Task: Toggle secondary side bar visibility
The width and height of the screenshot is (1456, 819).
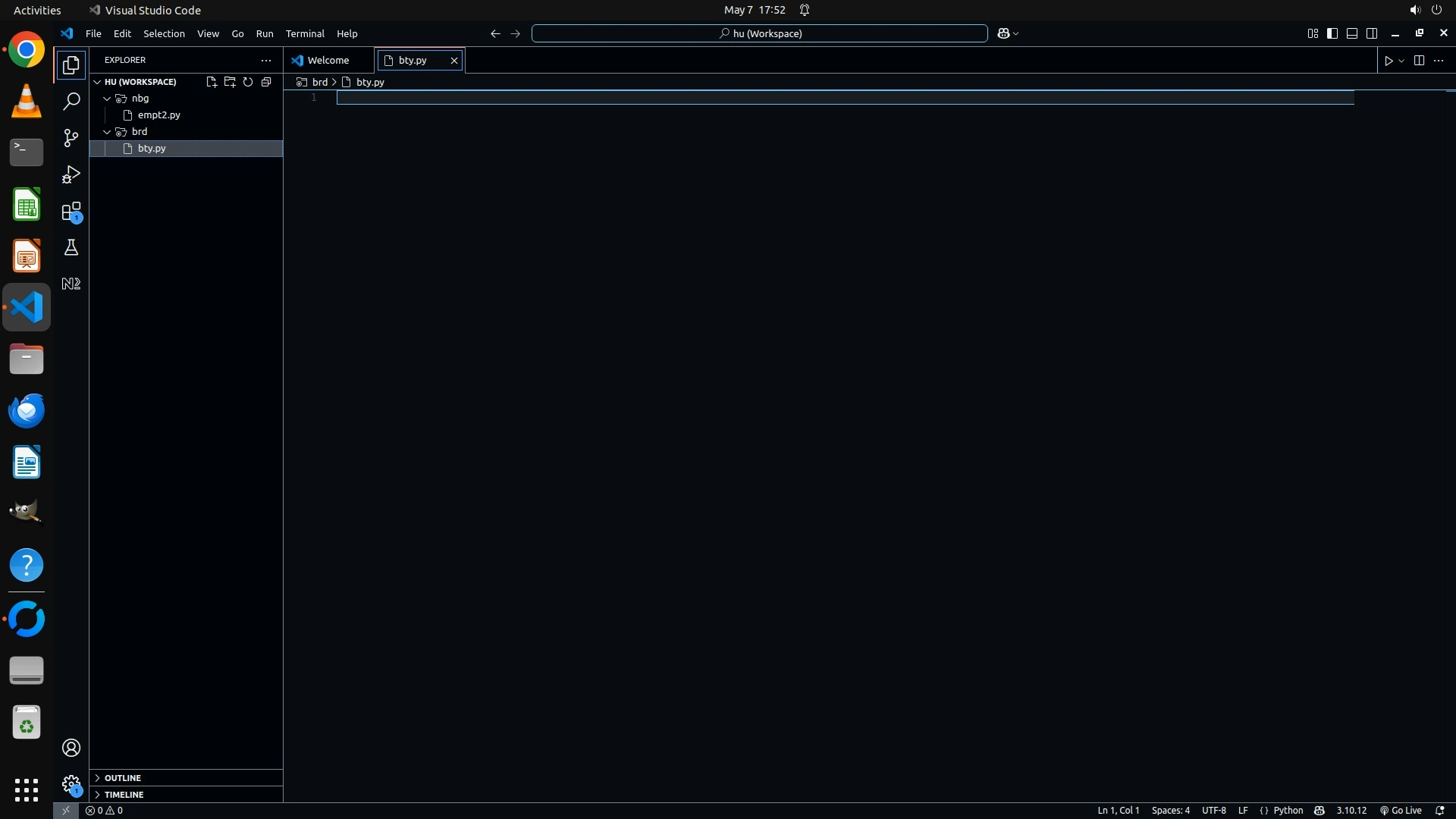Action: pos(1372,33)
